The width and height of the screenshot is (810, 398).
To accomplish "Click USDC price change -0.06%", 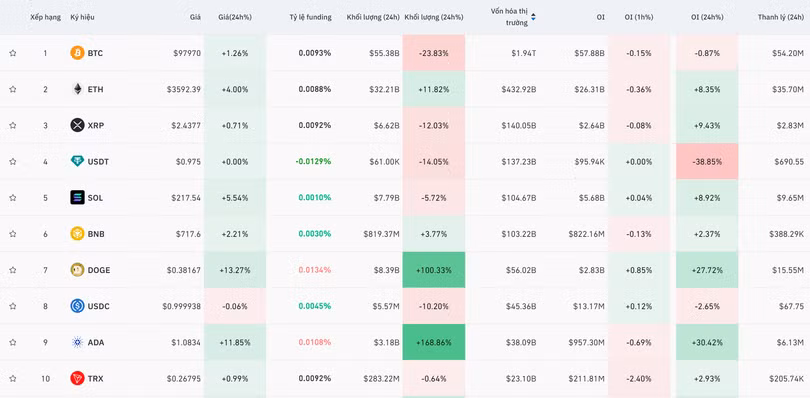I will click(235, 306).
